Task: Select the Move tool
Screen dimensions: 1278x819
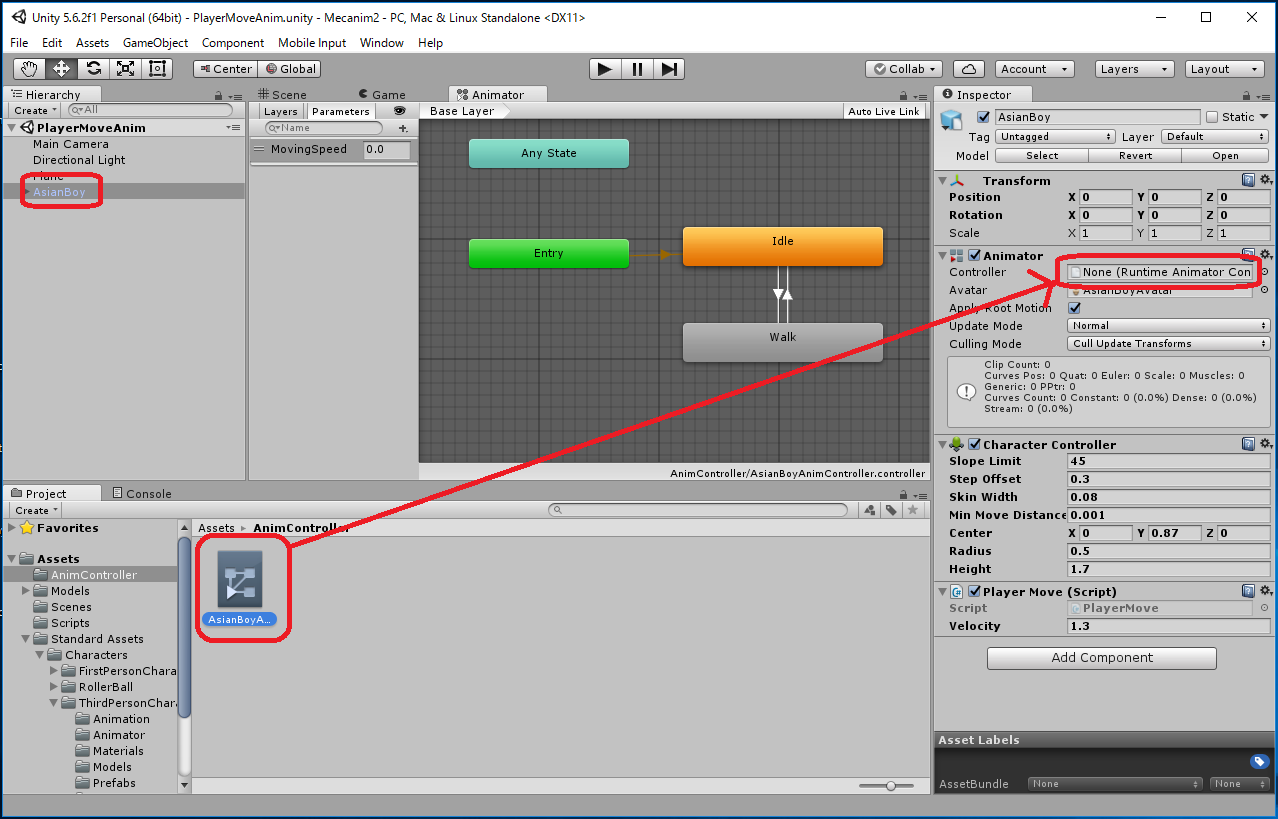Action: pyautogui.click(x=61, y=69)
